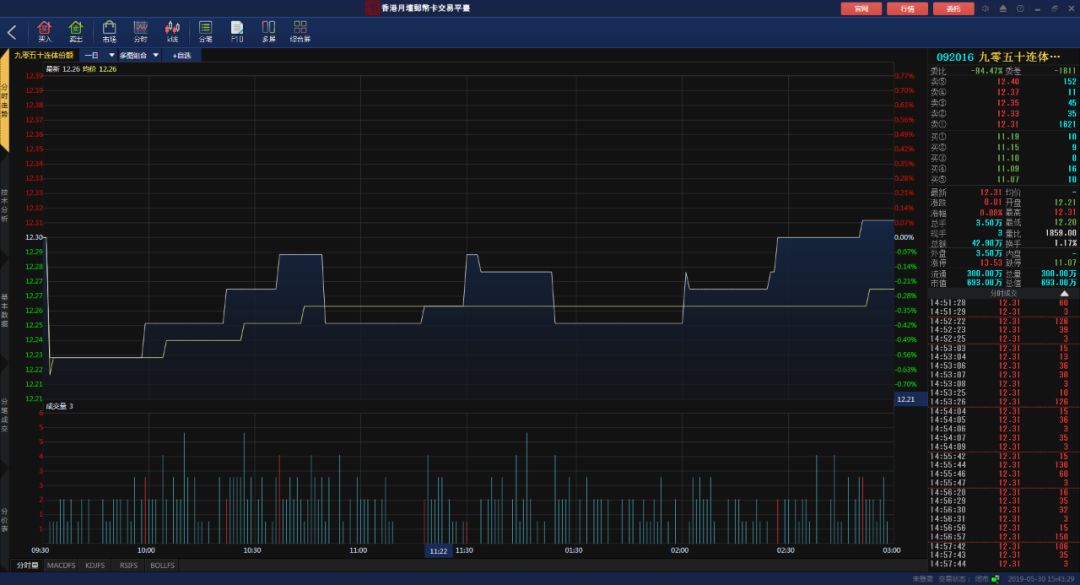
Task: Click the 最新 12.26 均价 12.26 chart label
Action: pyautogui.click(x=81, y=69)
